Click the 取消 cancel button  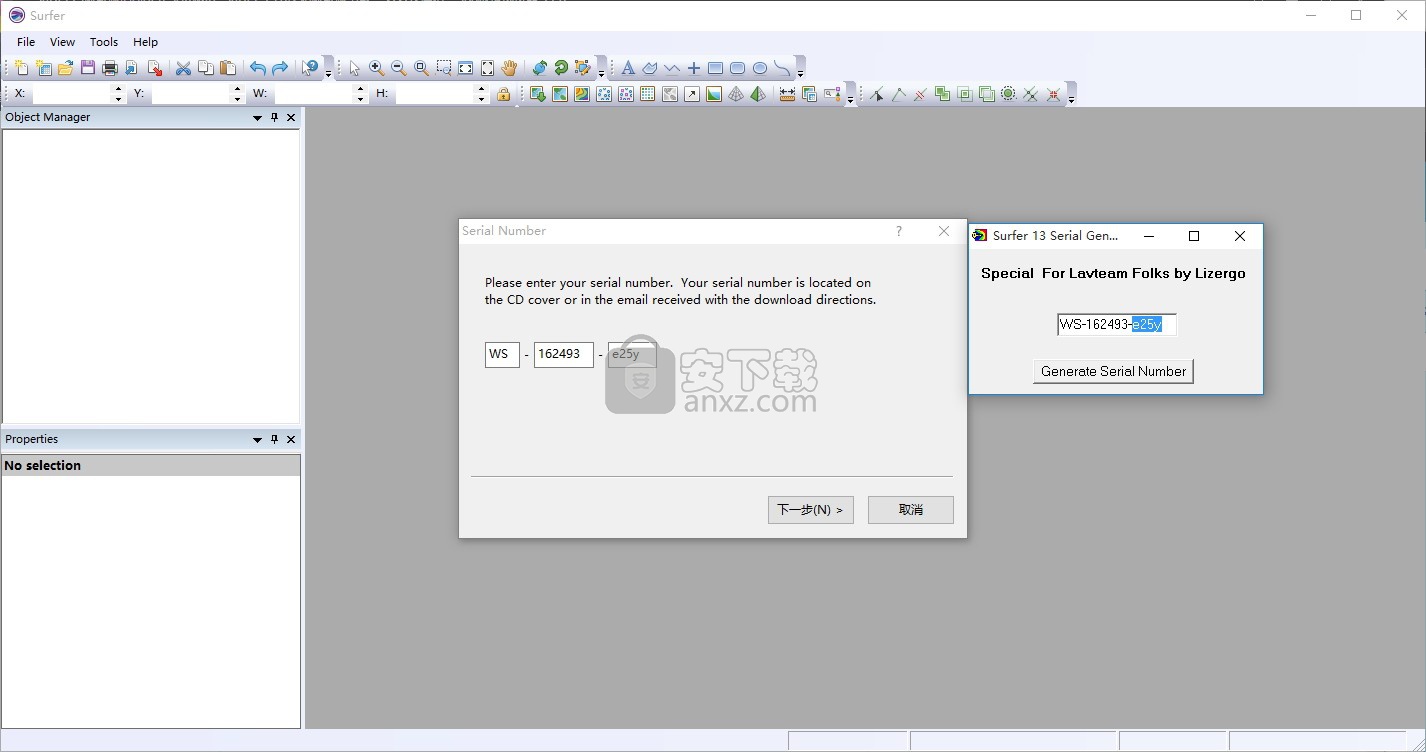coord(911,510)
